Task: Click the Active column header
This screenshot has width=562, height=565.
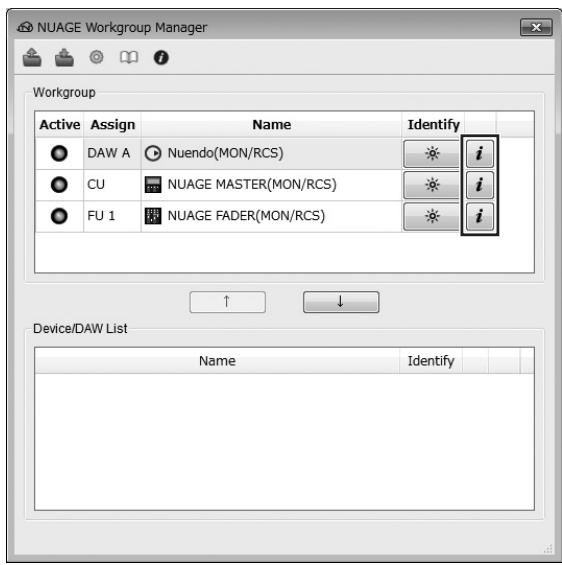Action: pyautogui.click(x=59, y=125)
